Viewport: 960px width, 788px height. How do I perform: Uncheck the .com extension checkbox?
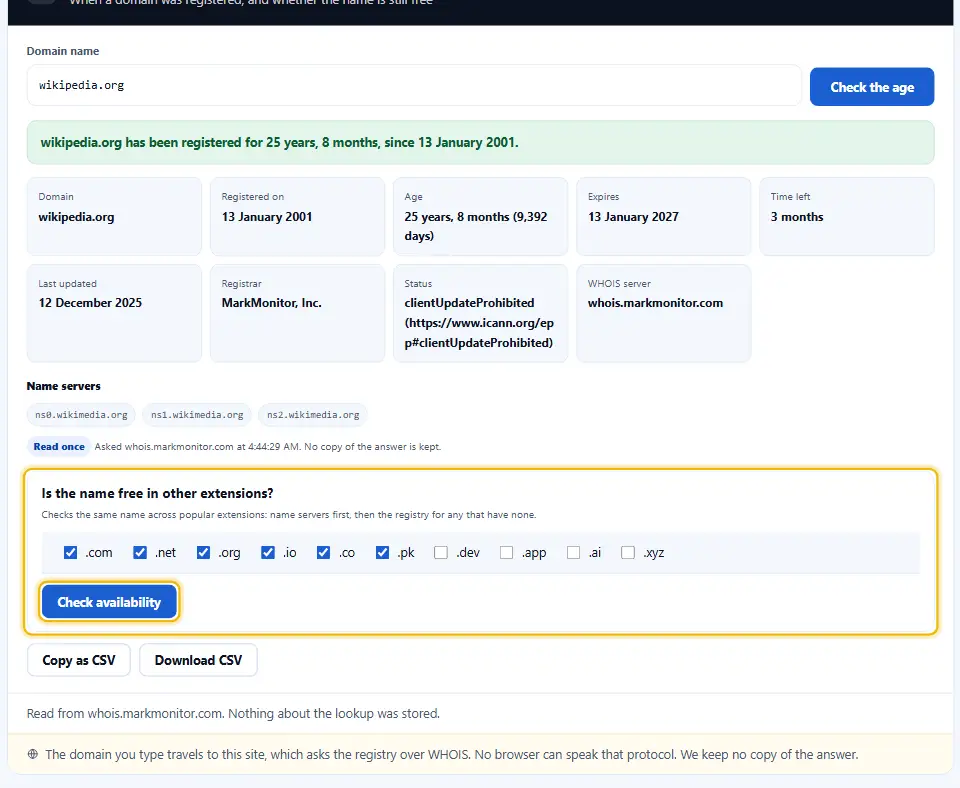click(x=70, y=552)
